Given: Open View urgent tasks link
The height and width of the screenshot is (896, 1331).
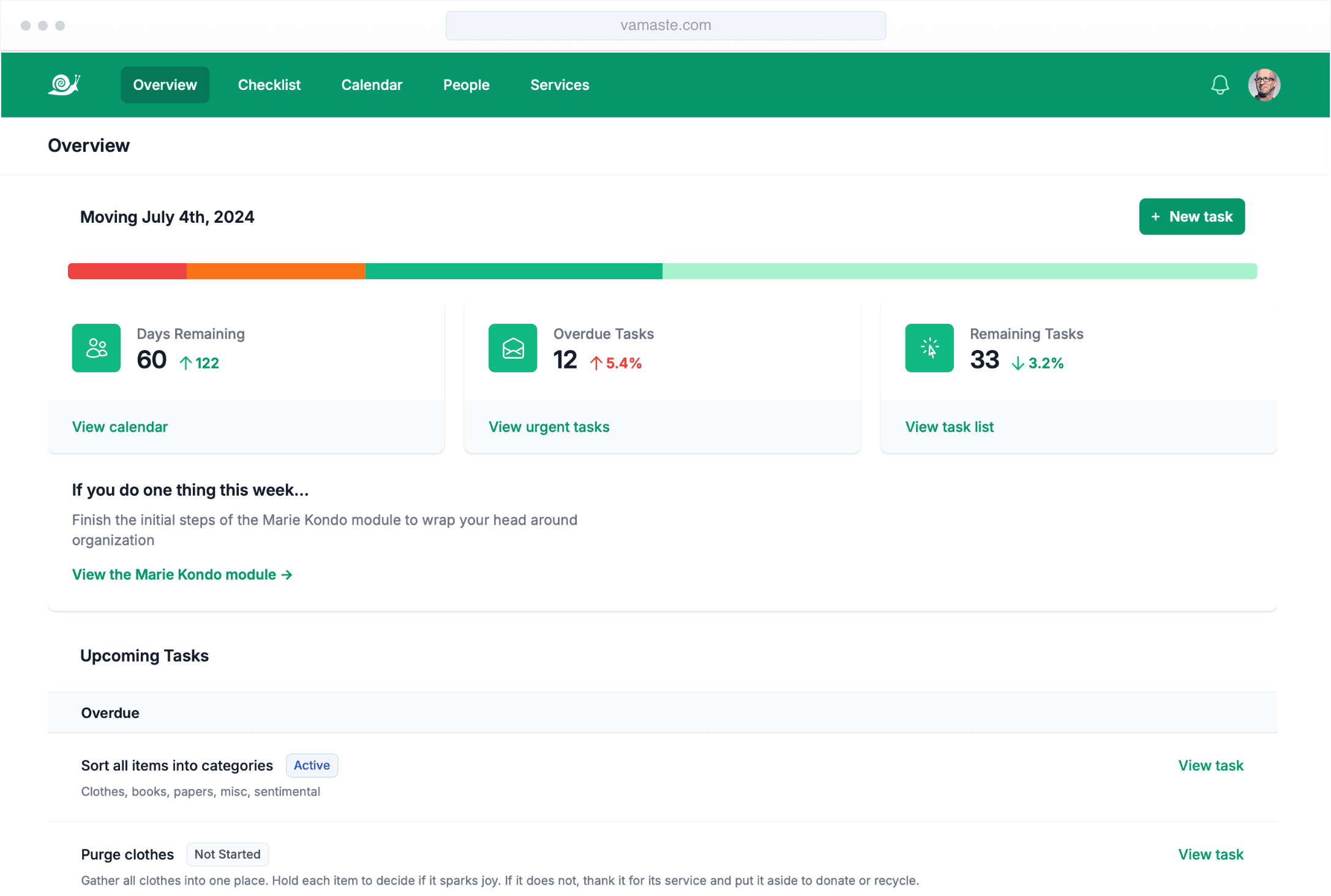Looking at the screenshot, I should pos(549,427).
